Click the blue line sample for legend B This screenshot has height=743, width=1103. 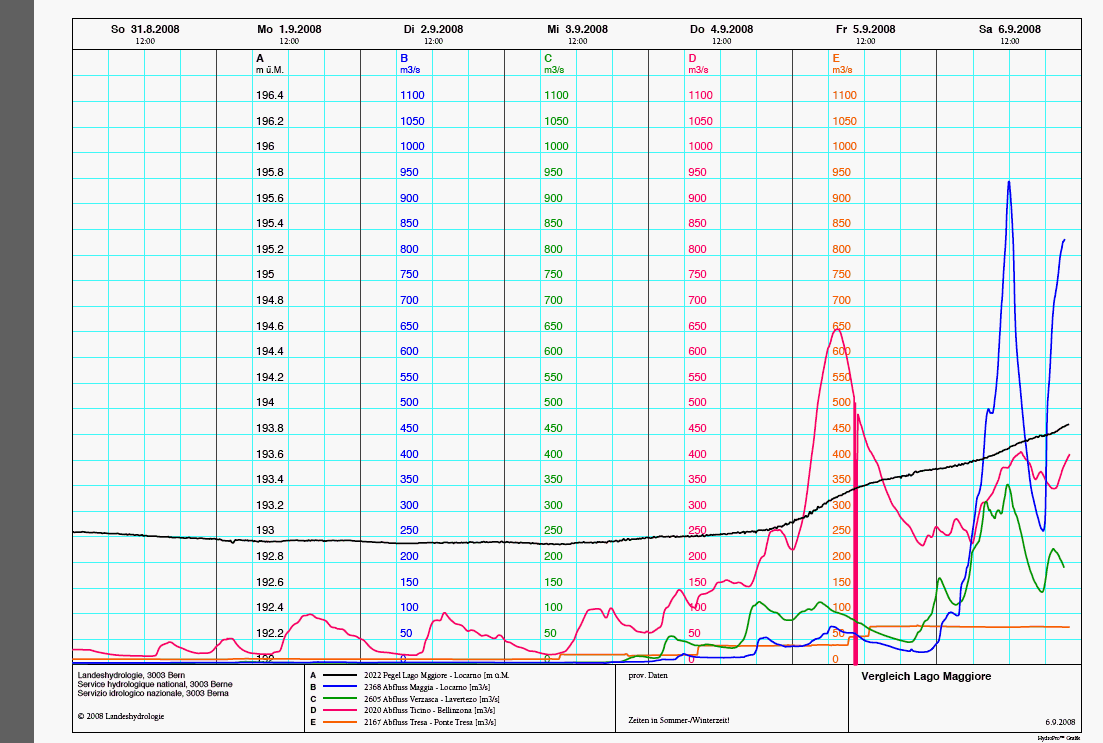[x=340, y=687]
